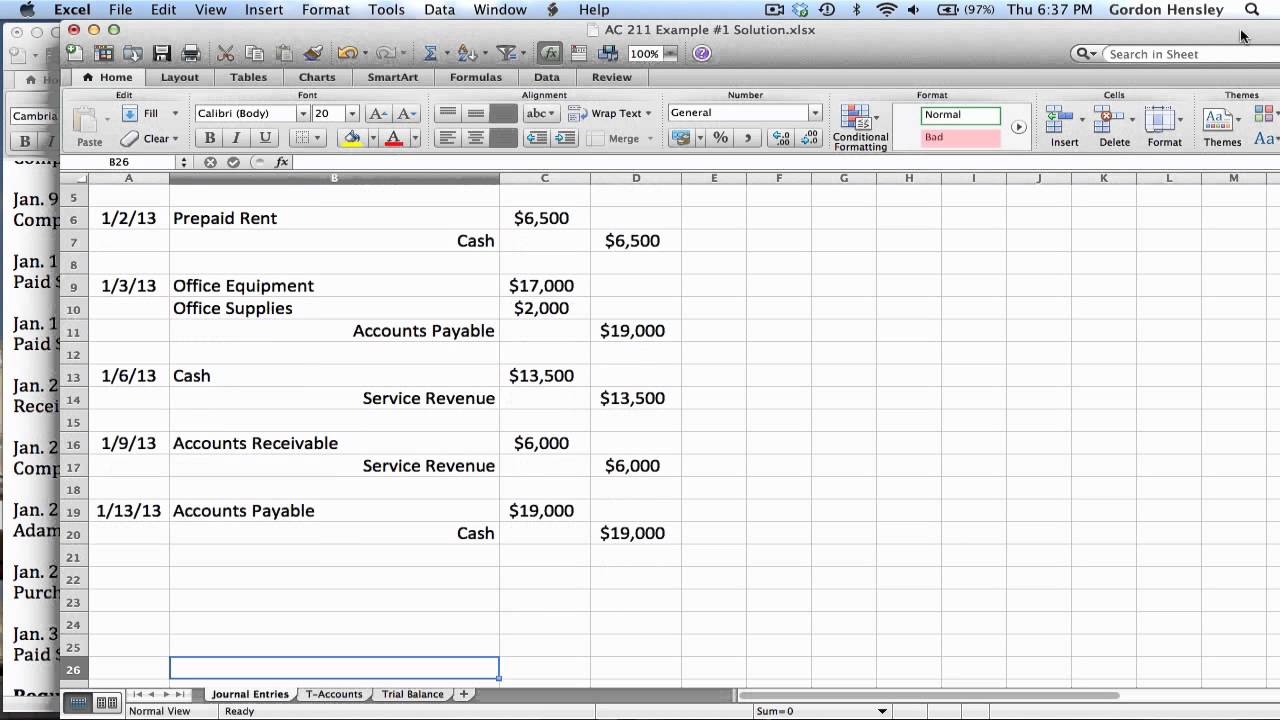The image size is (1280, 720).
Task: Toggle Underline formatting
Action: pyautogui.click(x=265, y=138)
